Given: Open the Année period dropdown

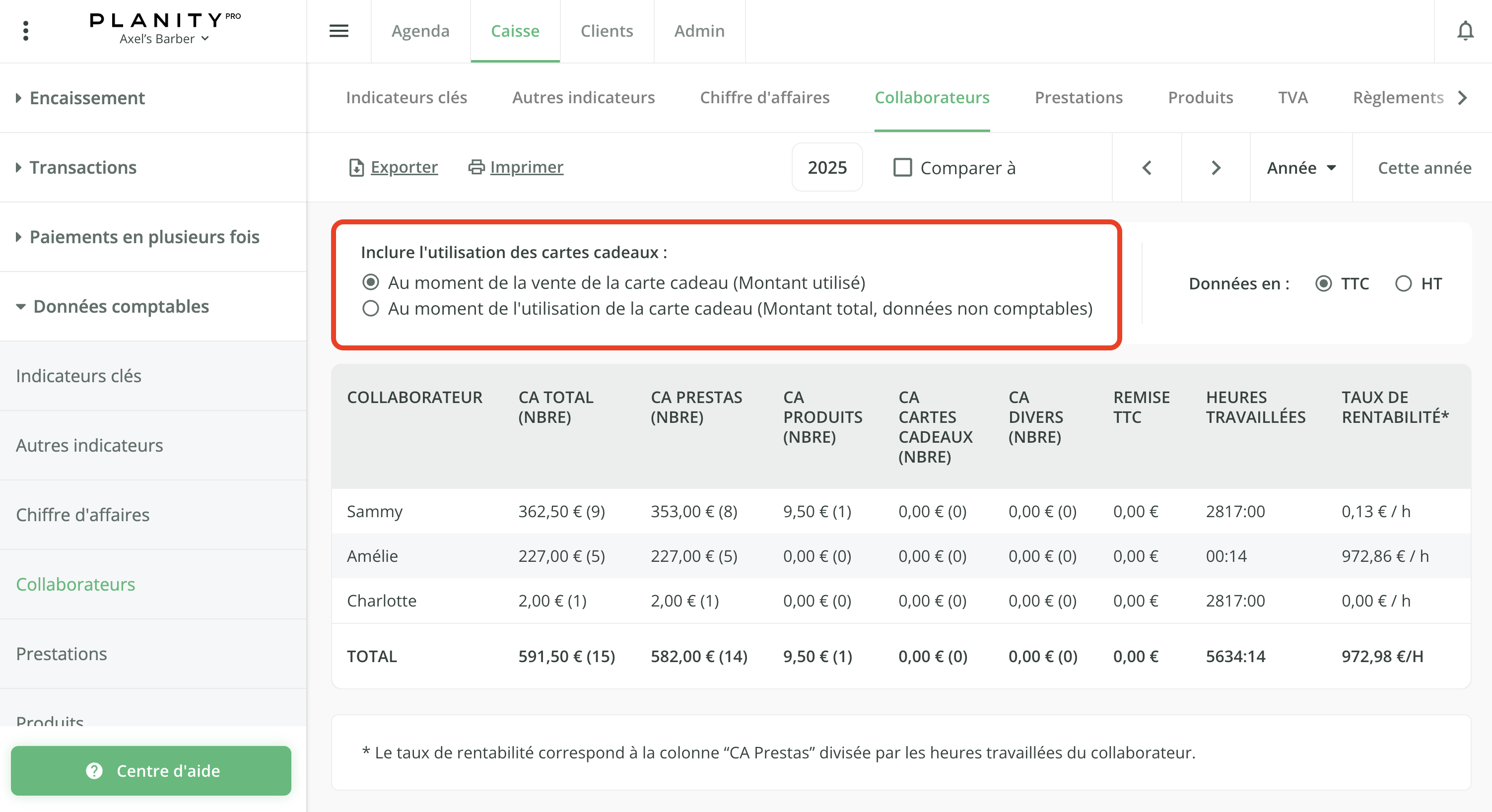Looking at the screenshot, I should (1300, 168).
